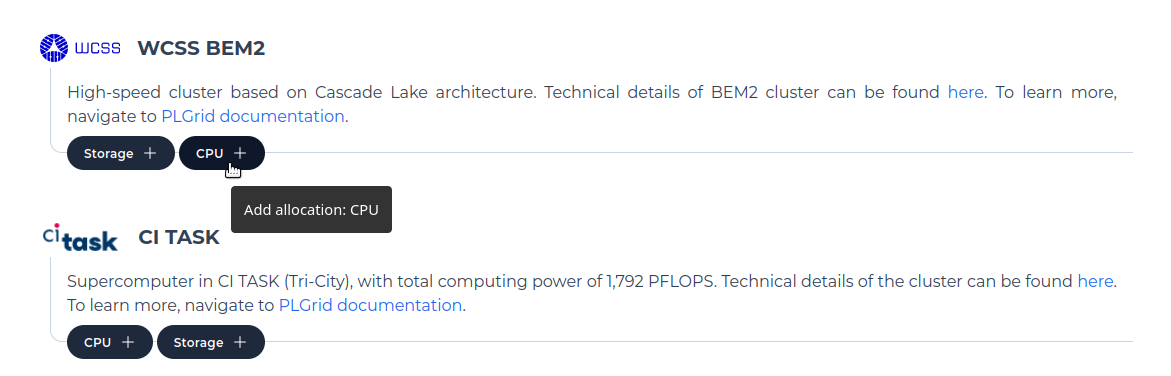Add CPU allocation for WCSS BEM2
Viewport: 1171px width, 376px height.
pyautogui.click(x=222, y=153)
